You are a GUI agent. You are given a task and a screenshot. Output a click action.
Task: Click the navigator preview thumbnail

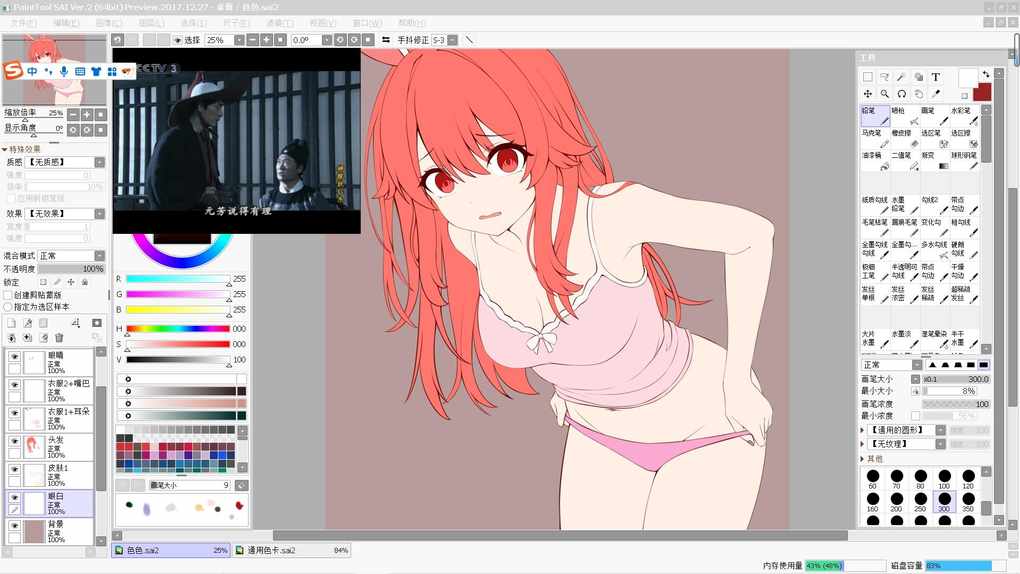coord(54,70)
